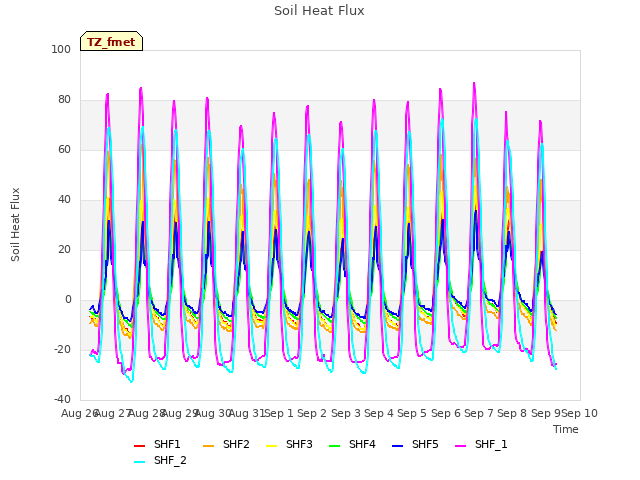Toggle the SHF_1 legend entry

[x=481, y=444]
